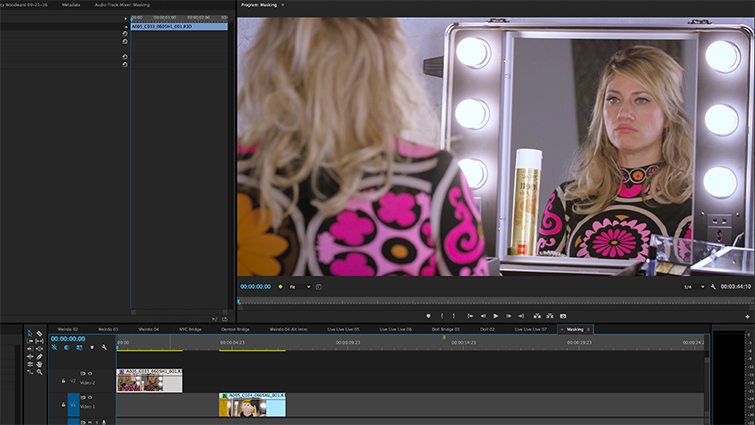
Task: Select the Zoom magnifier tool
Action: tap(39, 372)
